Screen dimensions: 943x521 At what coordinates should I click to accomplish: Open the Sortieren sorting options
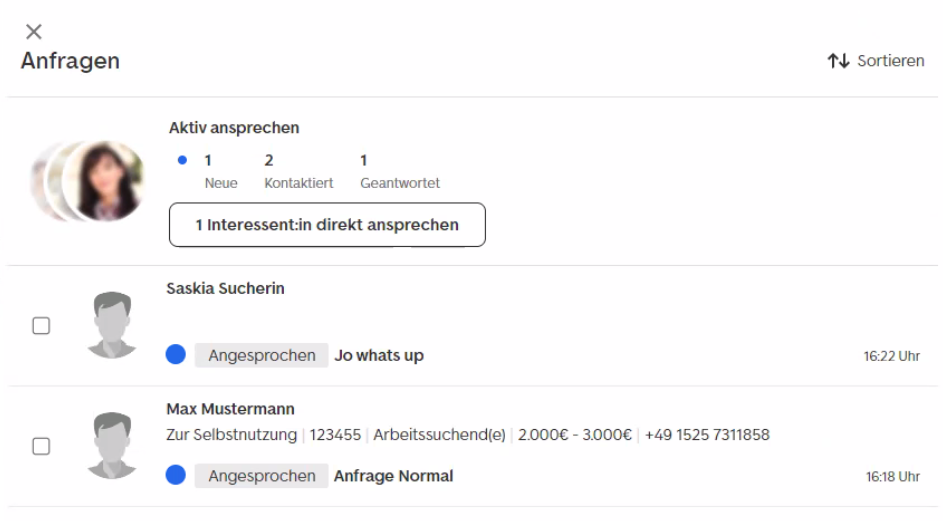876,61
